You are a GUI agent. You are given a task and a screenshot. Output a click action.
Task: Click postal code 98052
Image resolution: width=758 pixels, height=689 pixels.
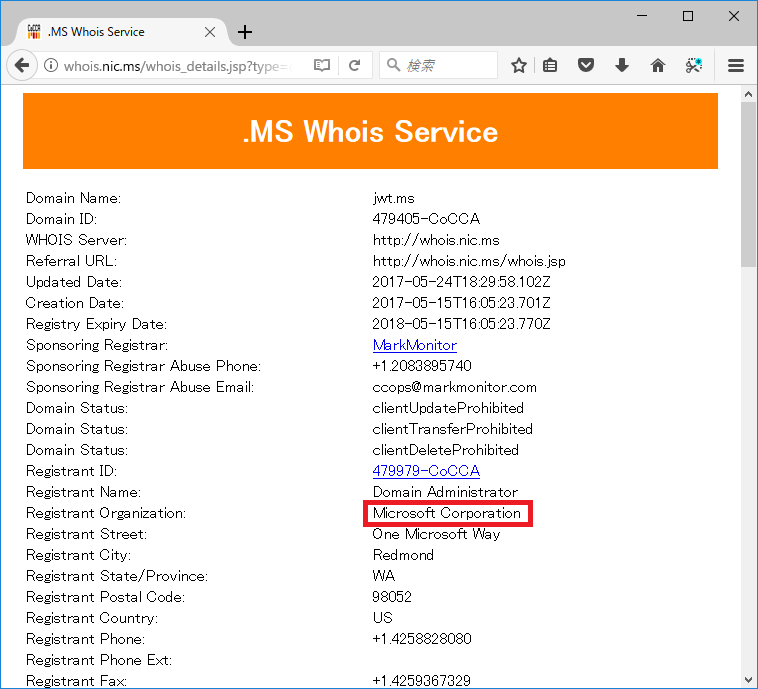pos(392,597)
